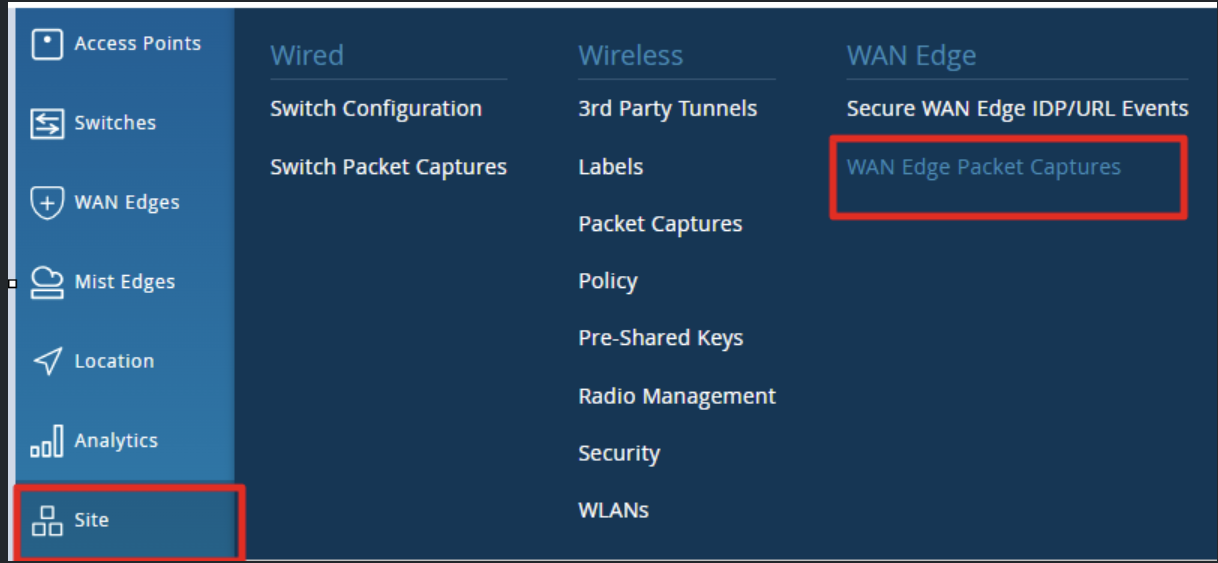Click the Mist Edges cloud icon
The width and height of the screenshot is (1218, 563).
[x=47, y=282]
